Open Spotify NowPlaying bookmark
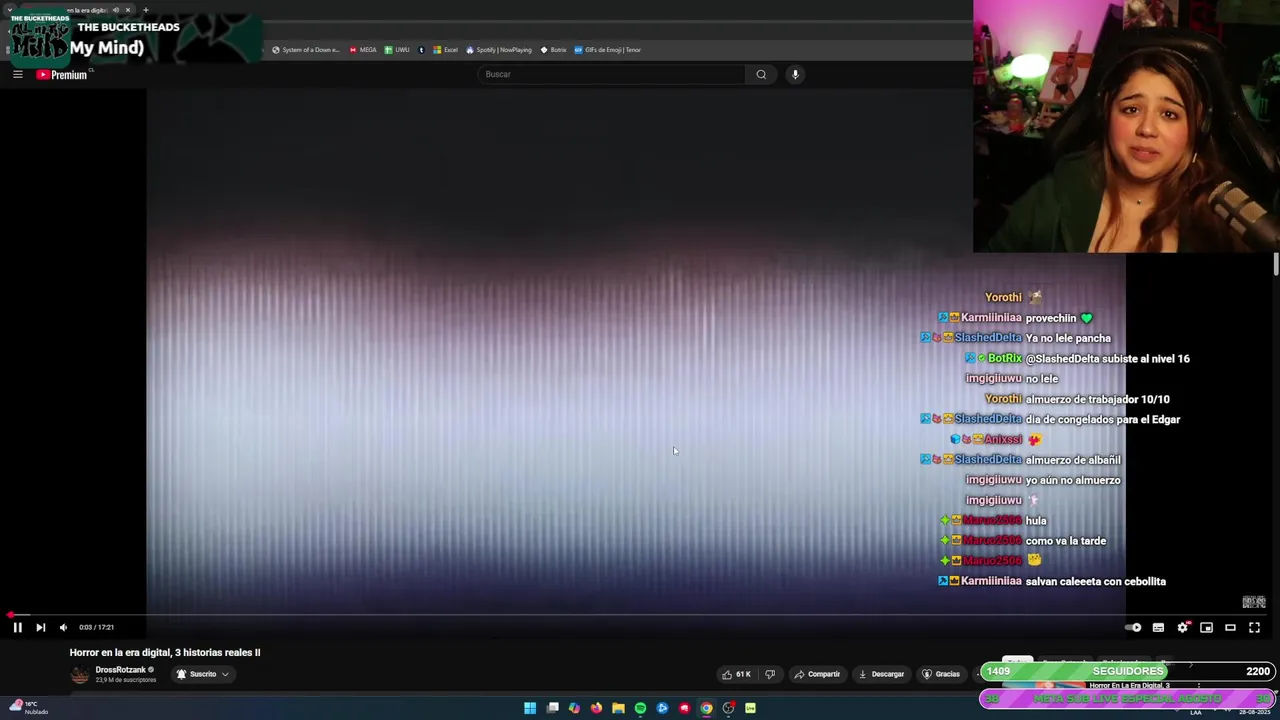 pyautogui.click(x=499, y=50)
